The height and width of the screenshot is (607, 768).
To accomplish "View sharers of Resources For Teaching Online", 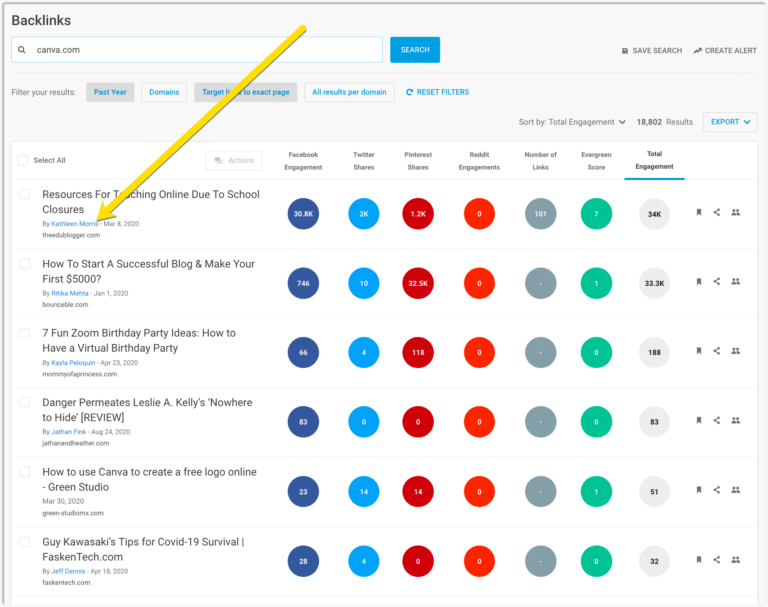I will tap(736, 212).
